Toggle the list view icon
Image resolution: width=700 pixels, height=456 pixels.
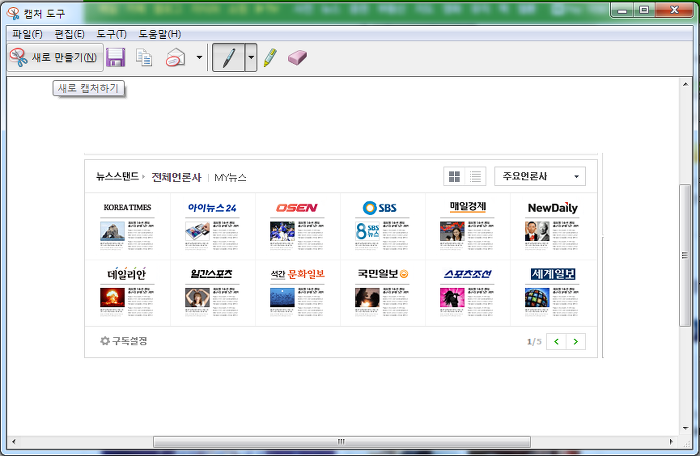[475, 176]
